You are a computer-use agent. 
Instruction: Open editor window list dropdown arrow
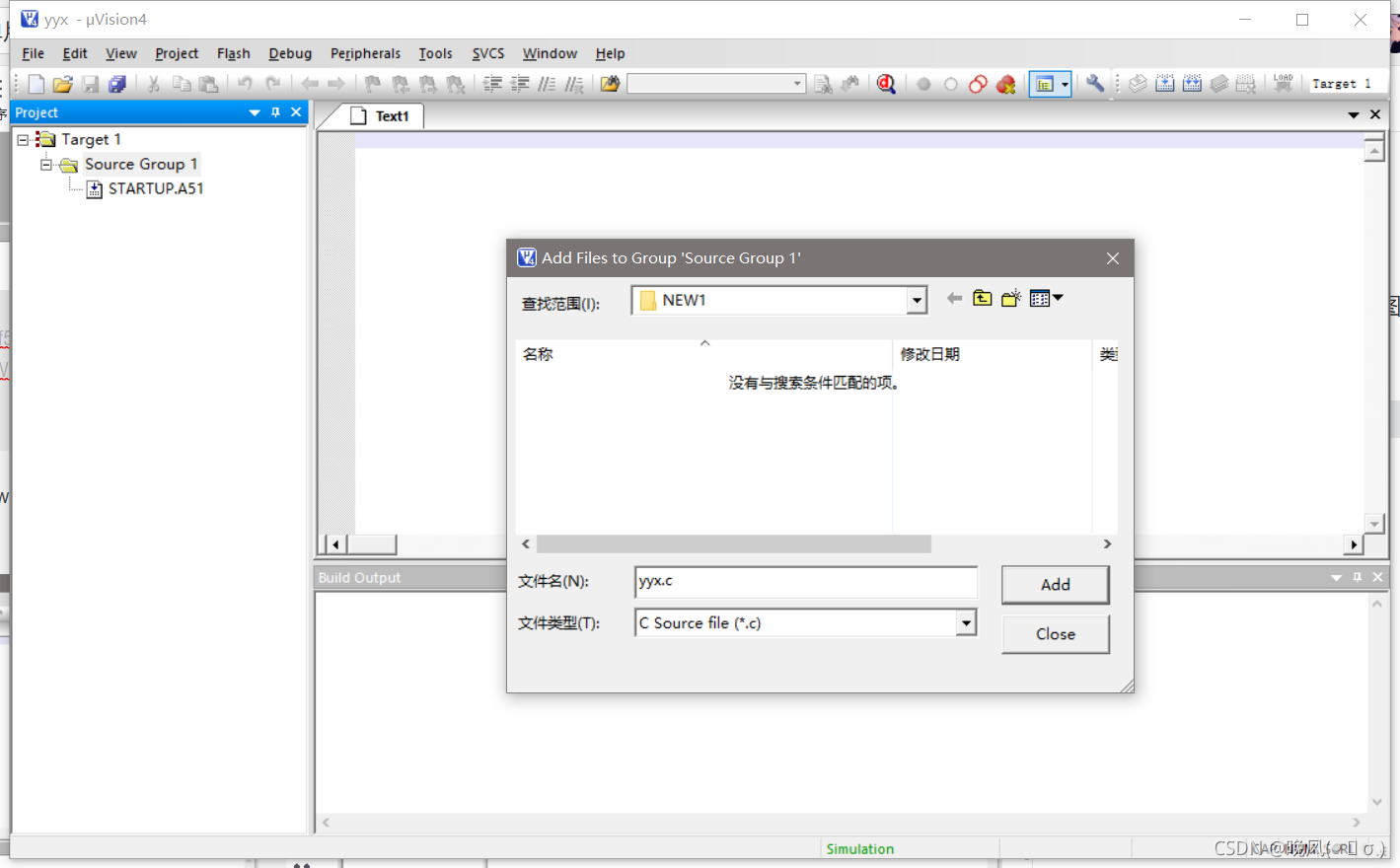click(1354, 115)
